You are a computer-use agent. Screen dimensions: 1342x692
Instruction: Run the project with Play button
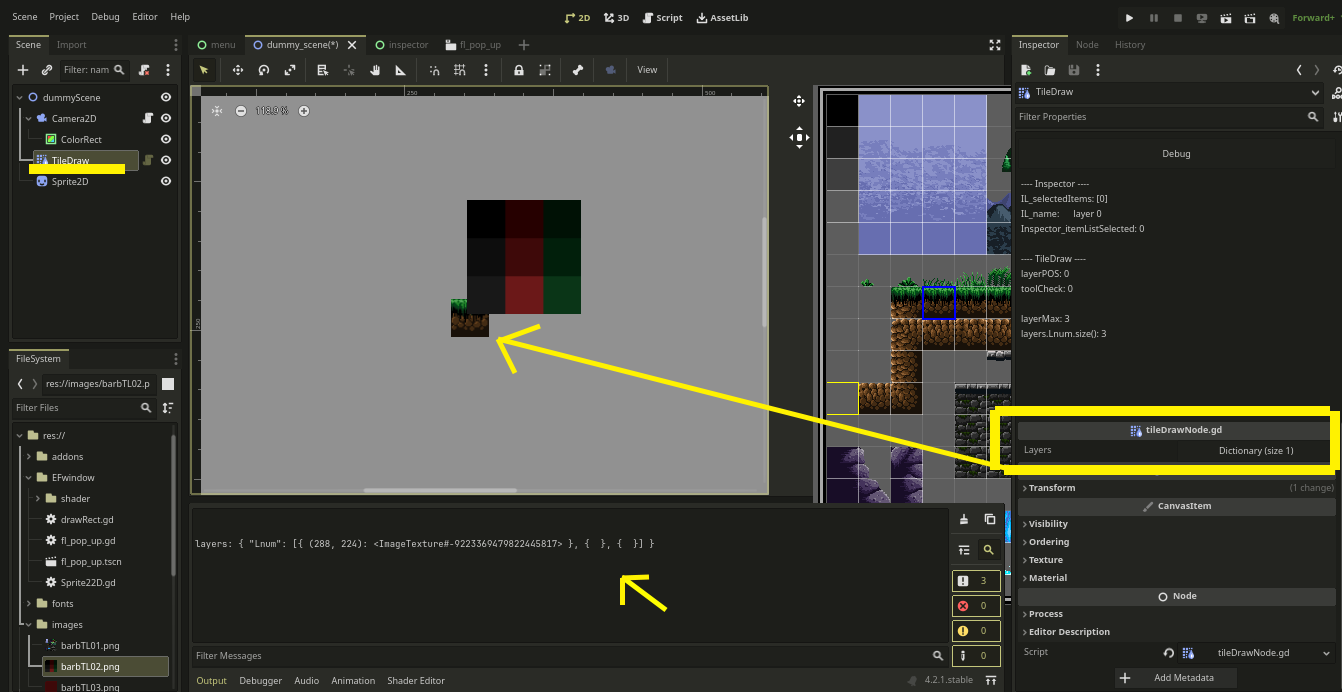pos(1129,18)
